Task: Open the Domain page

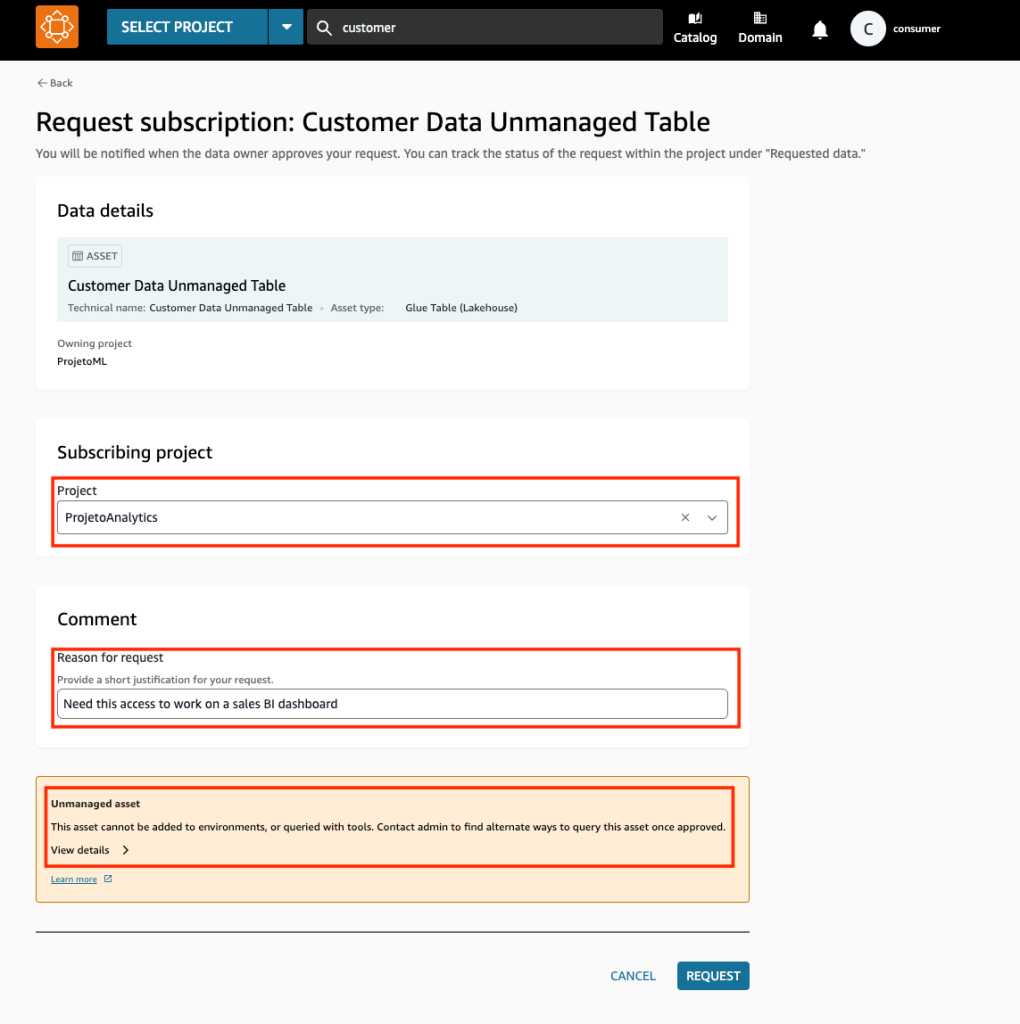Action: (760, 28)
